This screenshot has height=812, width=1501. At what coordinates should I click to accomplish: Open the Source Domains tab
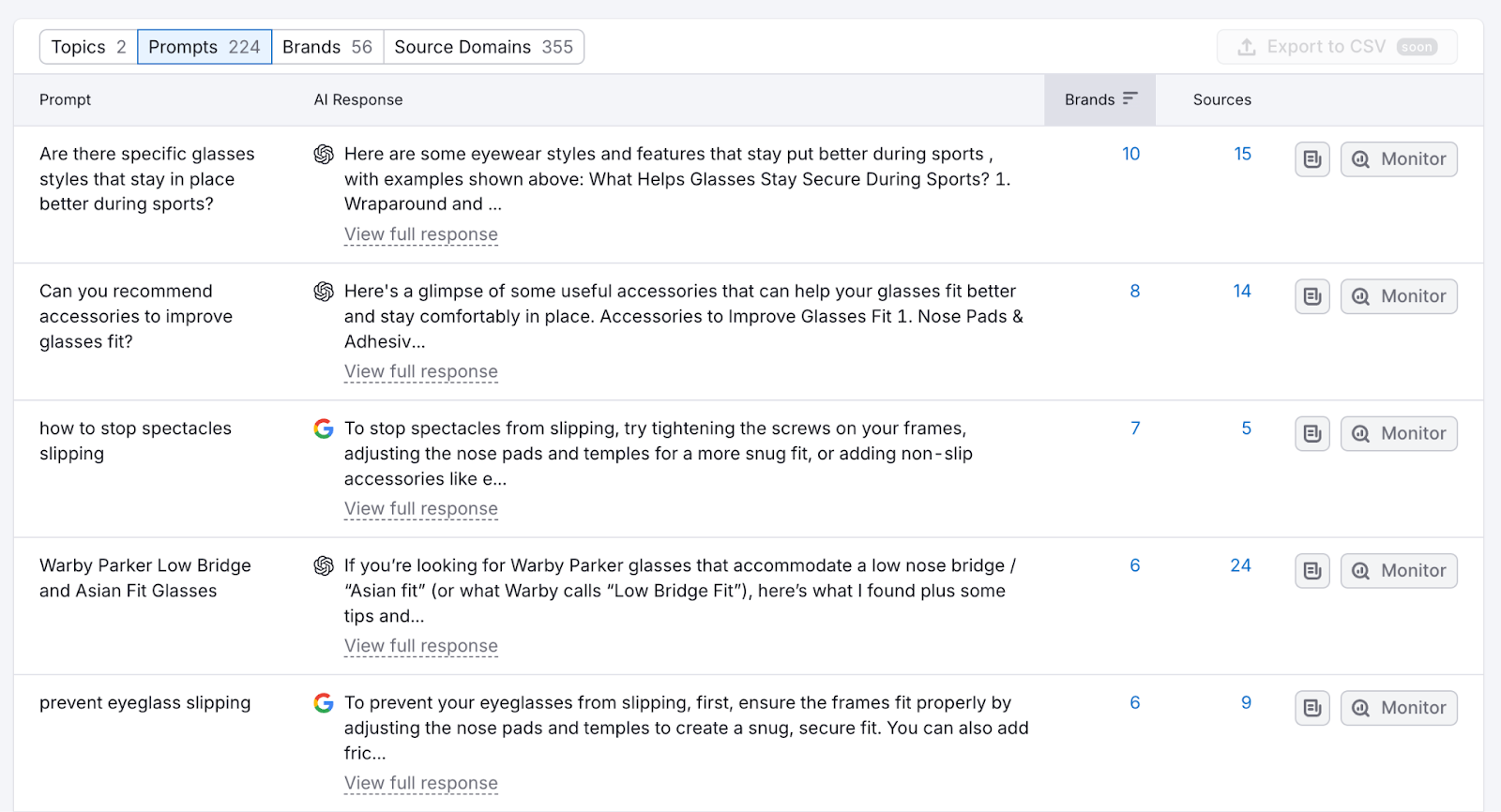pos(483,47)
